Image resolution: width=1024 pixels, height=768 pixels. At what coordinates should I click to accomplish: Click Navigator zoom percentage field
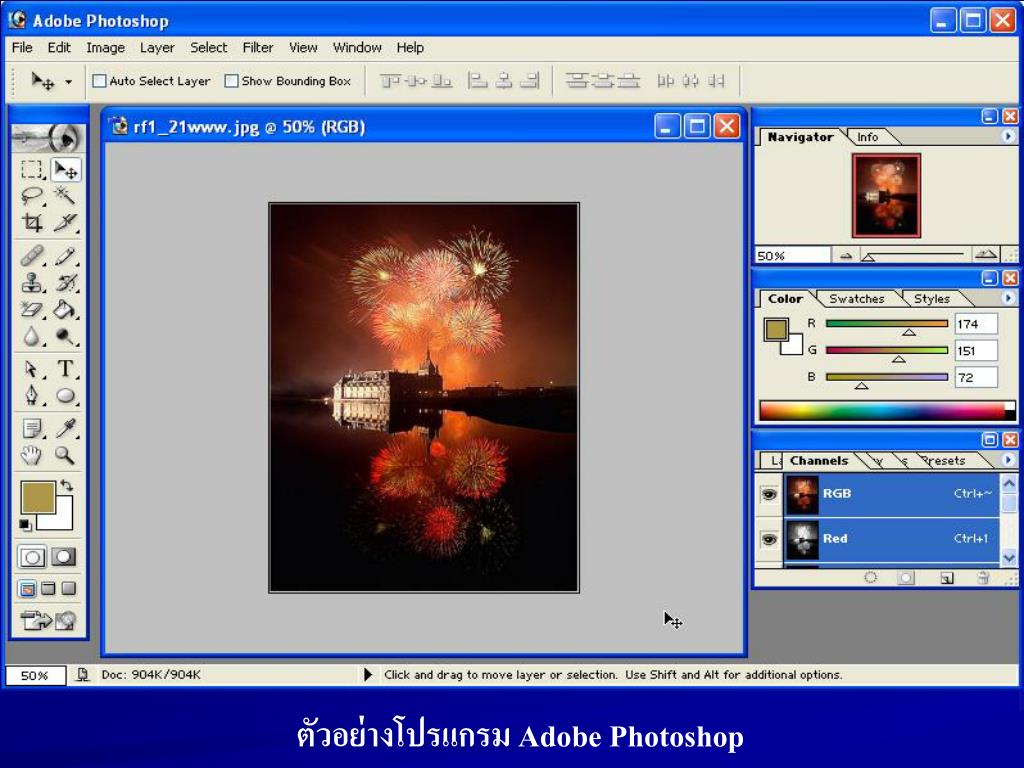[792, 255]
